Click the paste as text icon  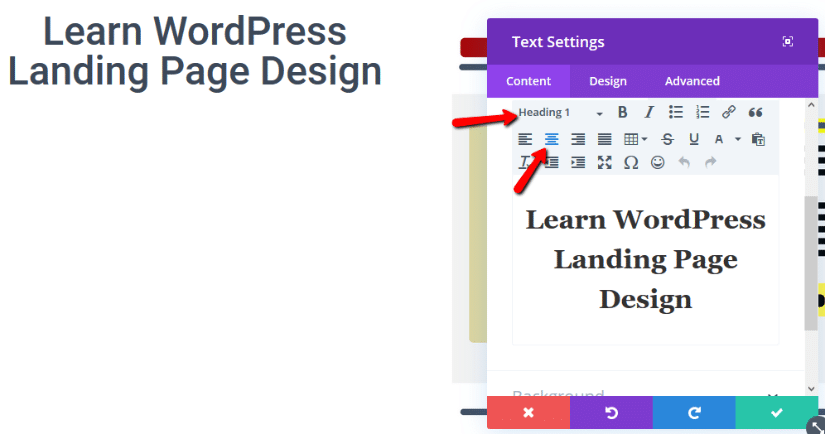point(758,139)
